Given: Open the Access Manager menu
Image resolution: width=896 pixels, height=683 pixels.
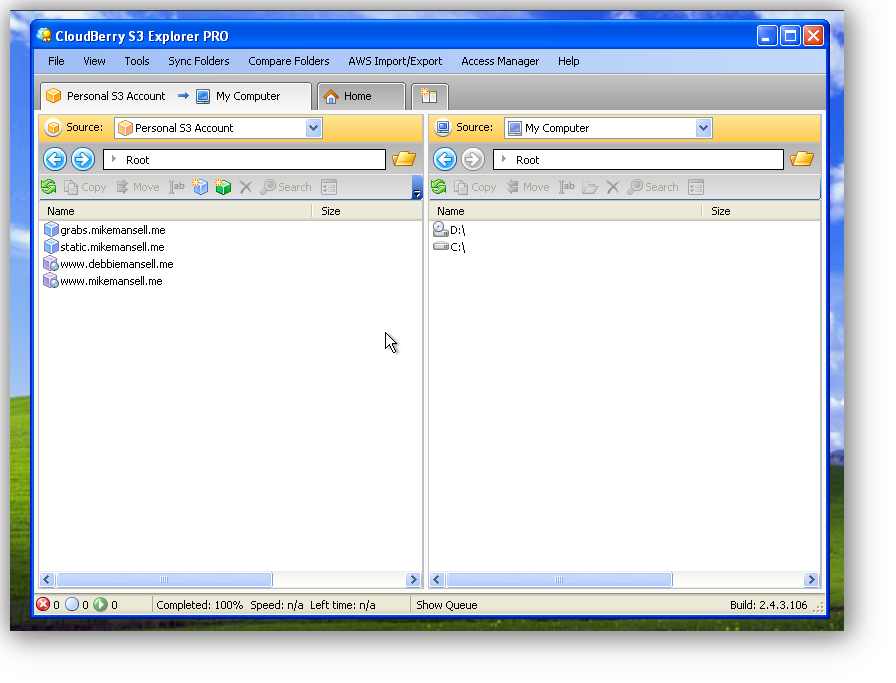Looking at the screenshot, I should pyautogui.click(x=500, y=61).
